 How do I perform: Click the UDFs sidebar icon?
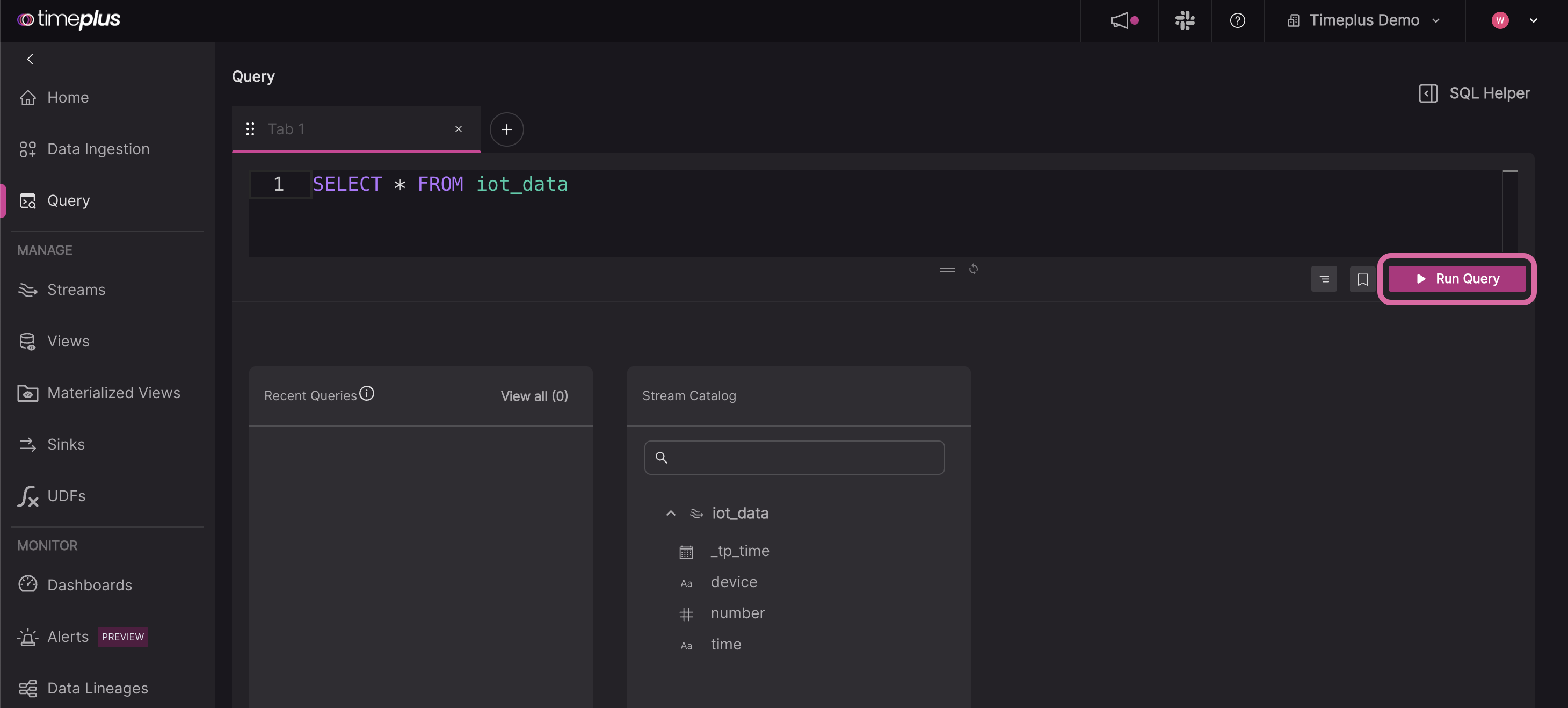[27, 496]
